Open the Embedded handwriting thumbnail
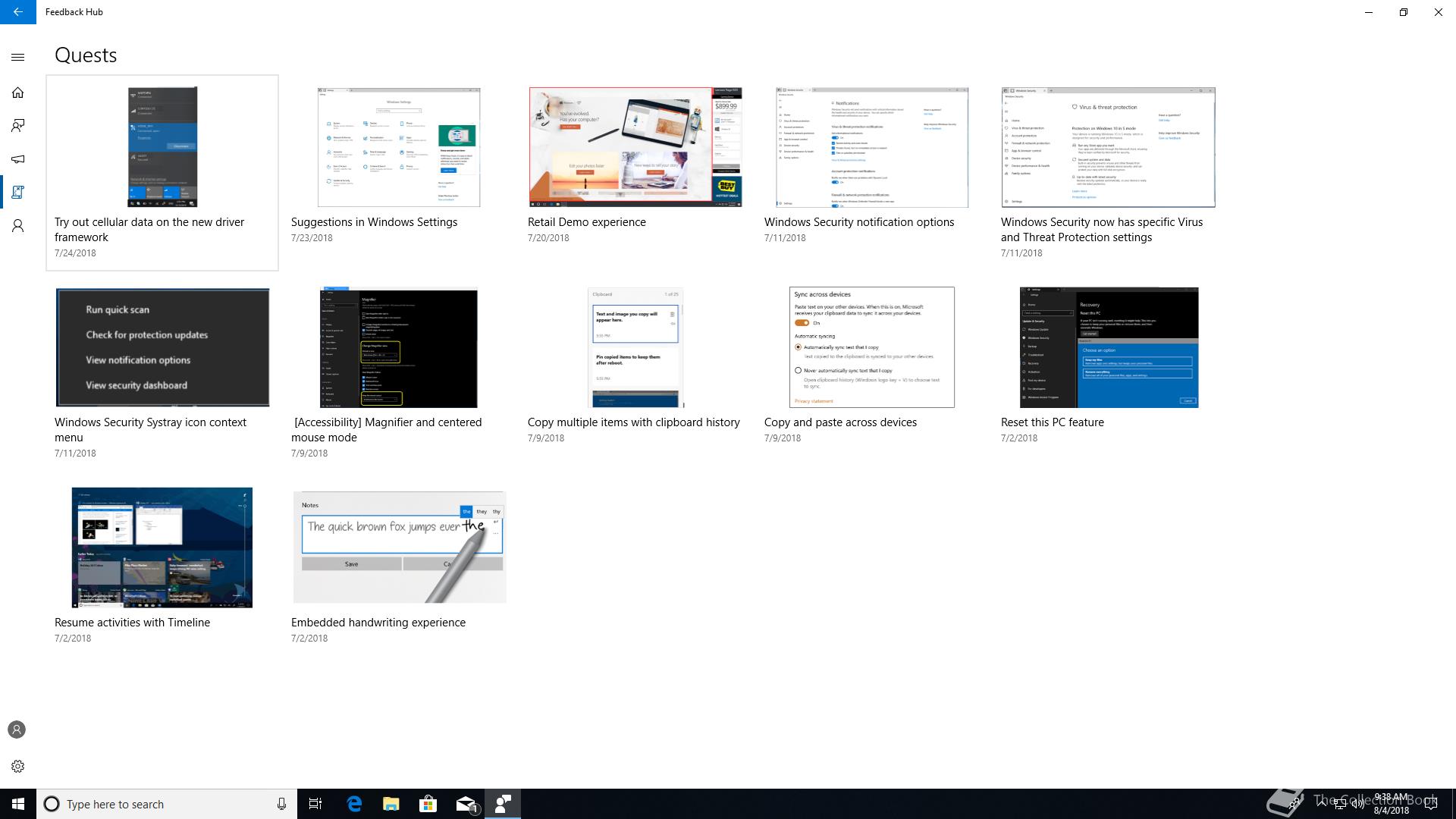Image resolution: width=1456 pixels, height=819 pixels. (400, 548)
